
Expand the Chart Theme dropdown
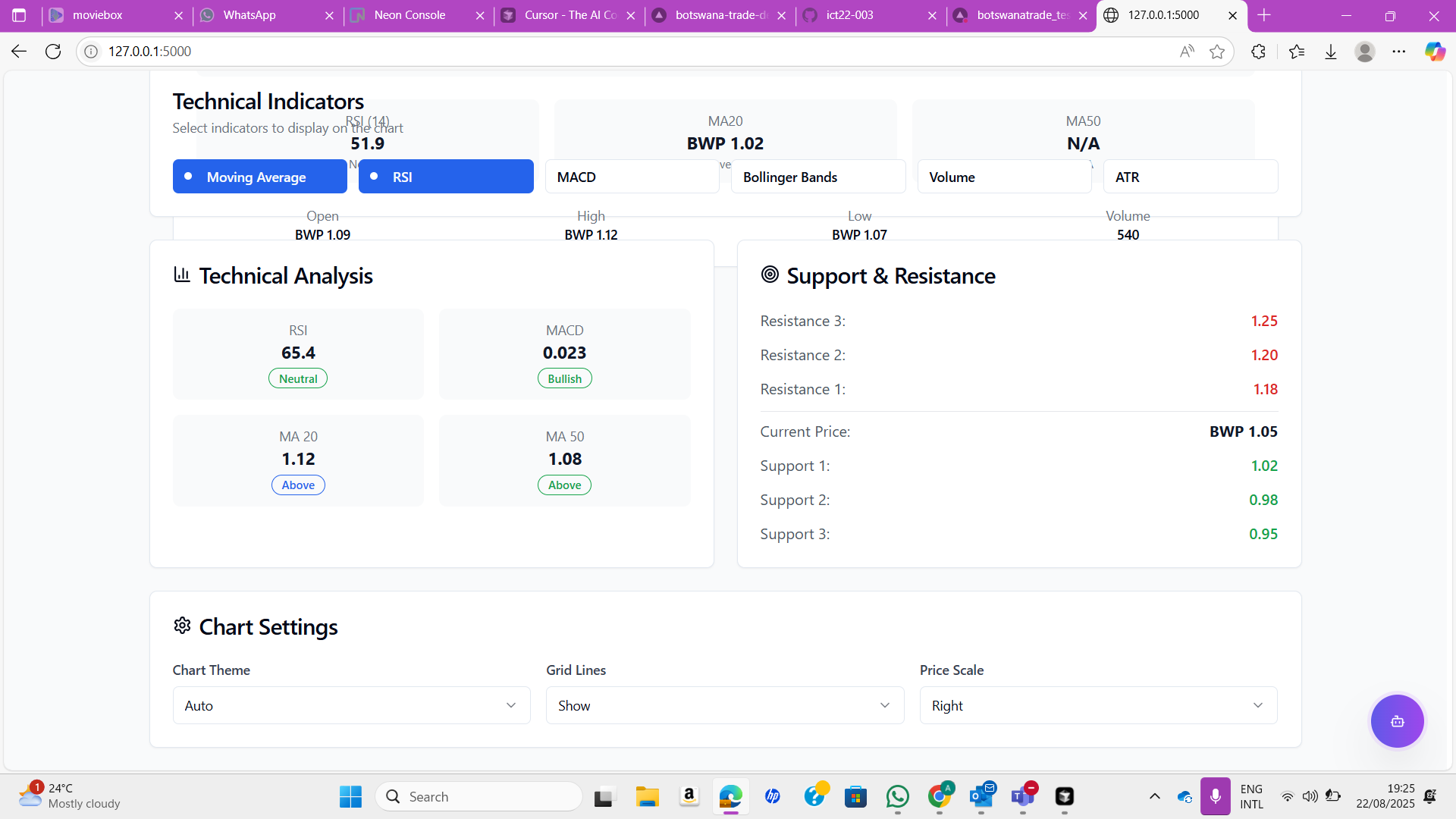coord(351,705)
